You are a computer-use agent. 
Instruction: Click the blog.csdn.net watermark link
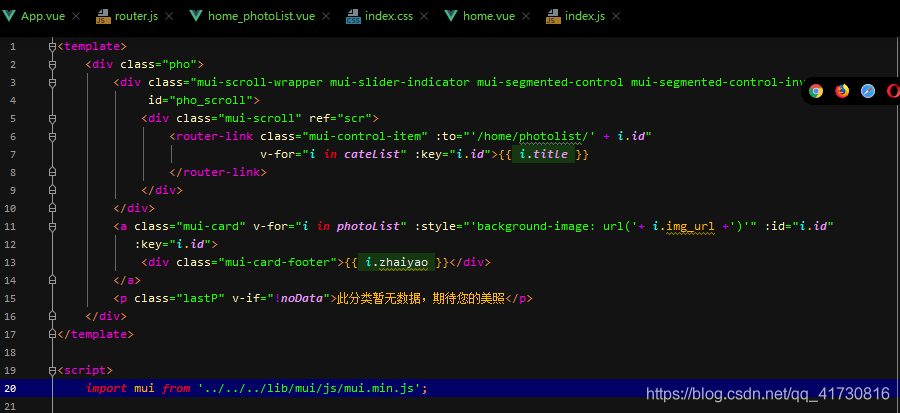tap(767, 393)
